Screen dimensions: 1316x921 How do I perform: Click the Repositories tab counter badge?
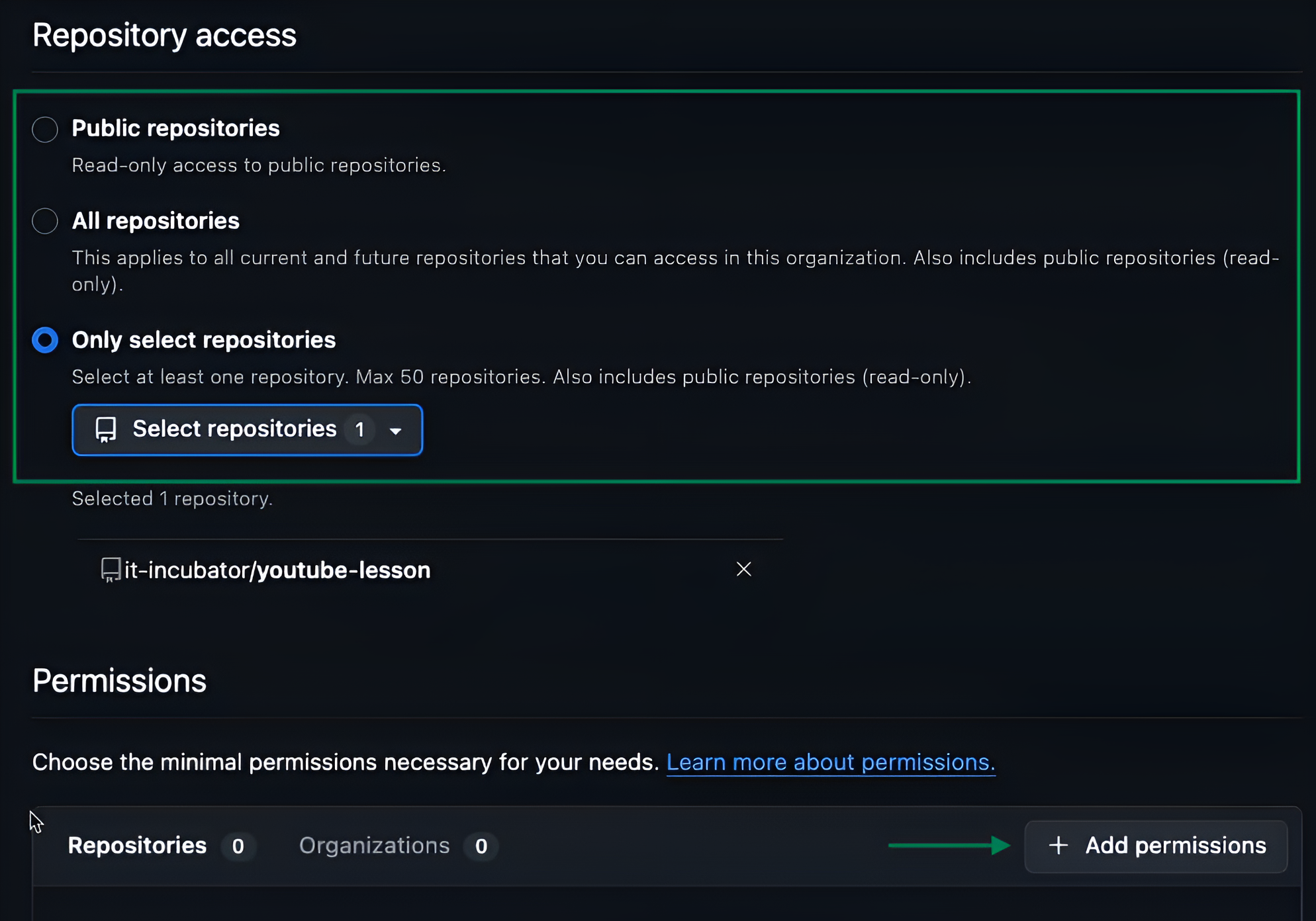coord(238,846)
